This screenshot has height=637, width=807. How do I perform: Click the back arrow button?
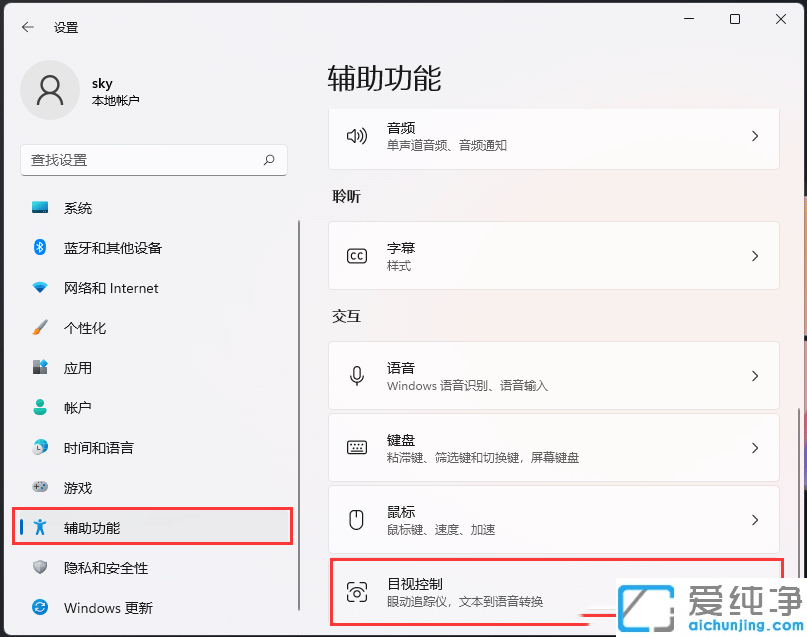coord(27,27)
